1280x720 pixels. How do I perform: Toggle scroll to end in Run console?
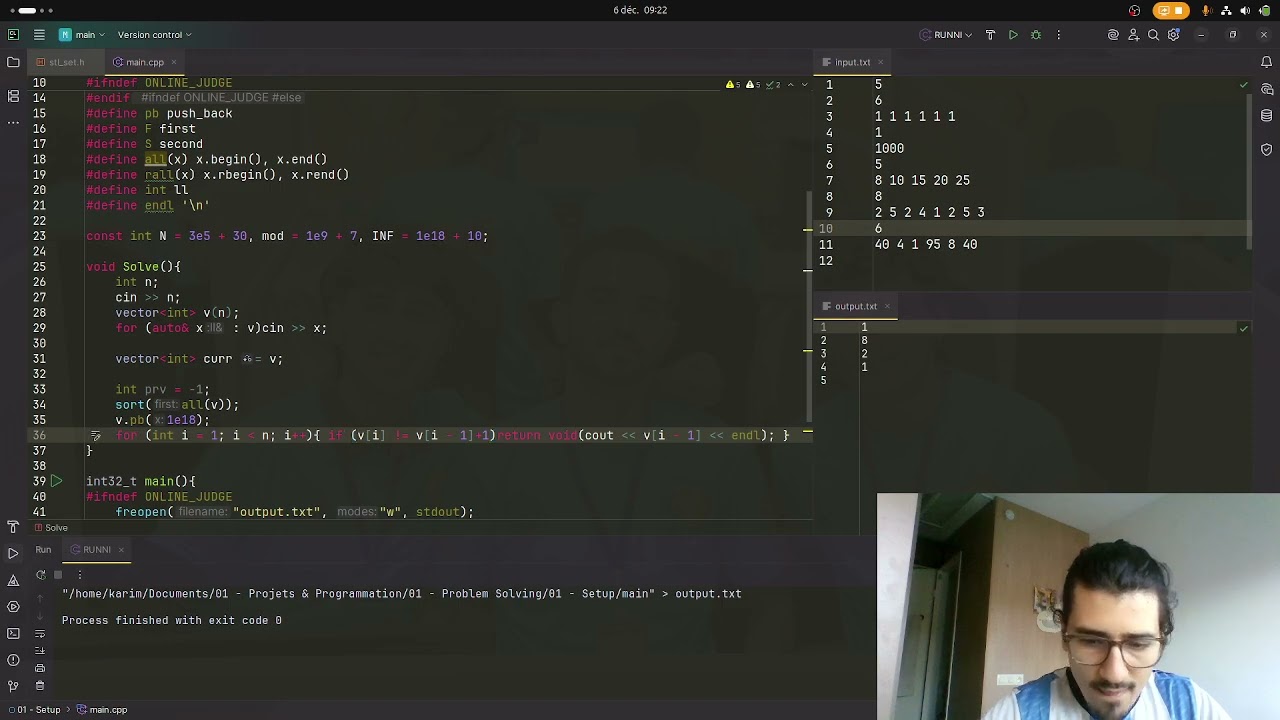(40, 650)
